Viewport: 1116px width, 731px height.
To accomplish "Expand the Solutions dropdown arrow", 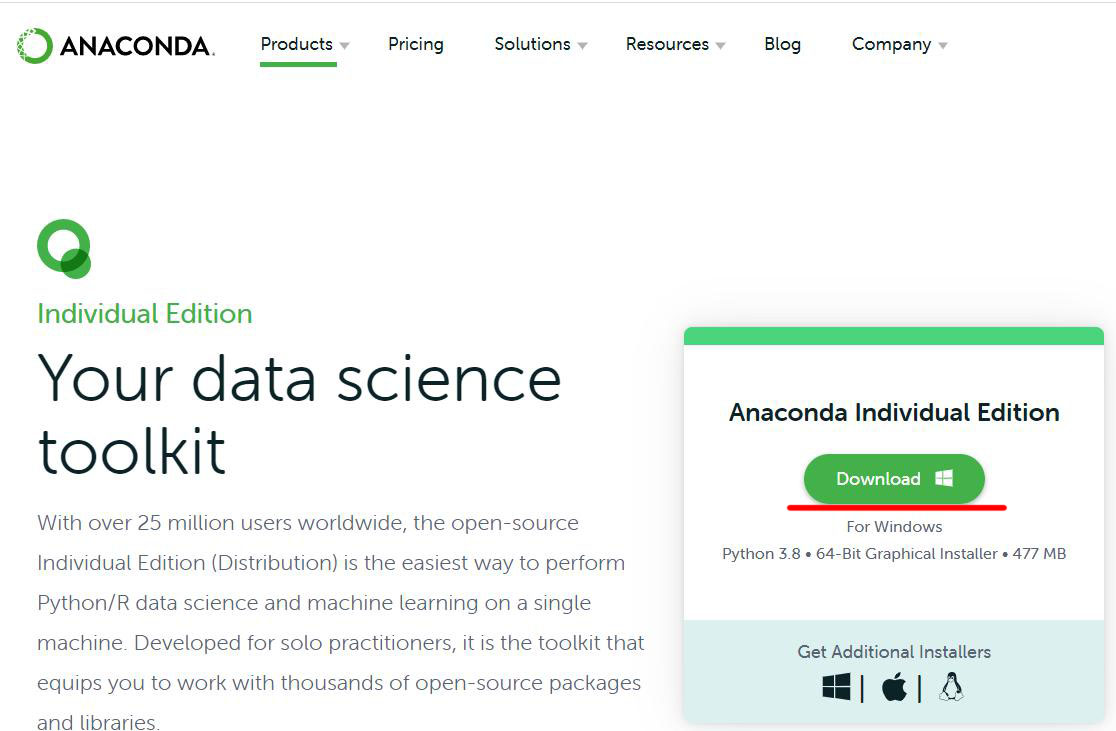I will 583,46.
